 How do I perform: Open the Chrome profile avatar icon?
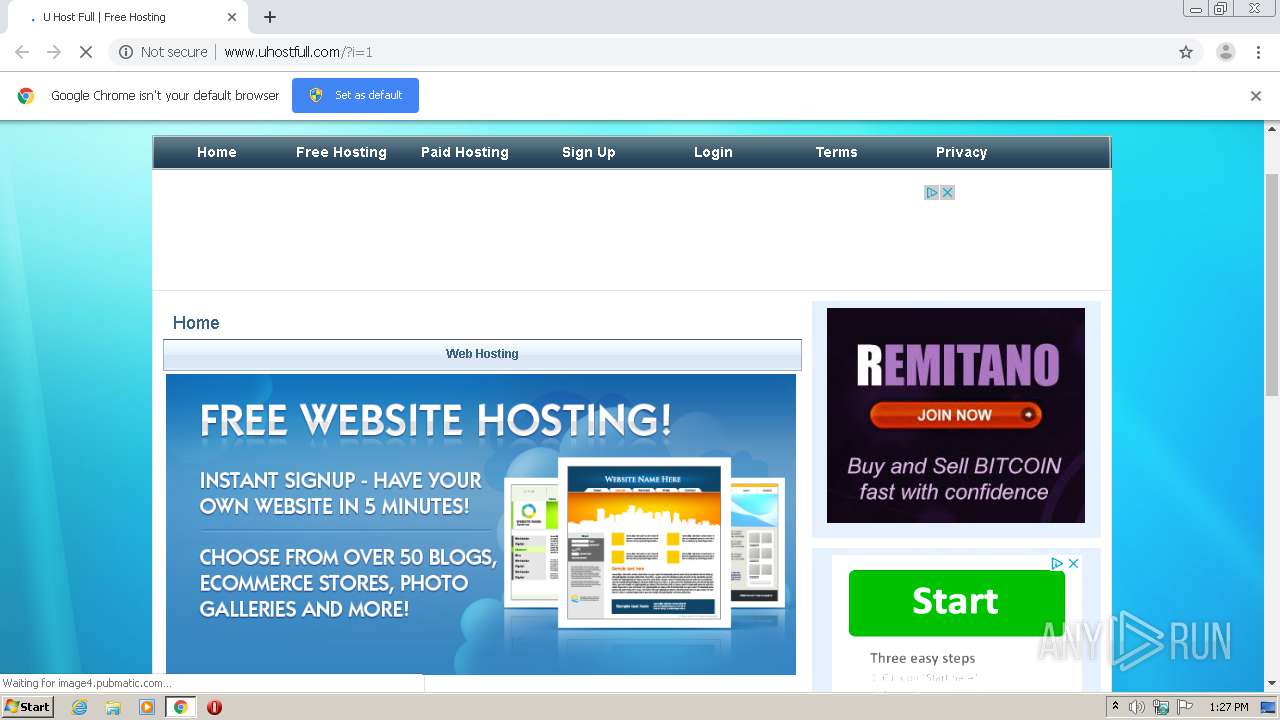(1225, 52)
